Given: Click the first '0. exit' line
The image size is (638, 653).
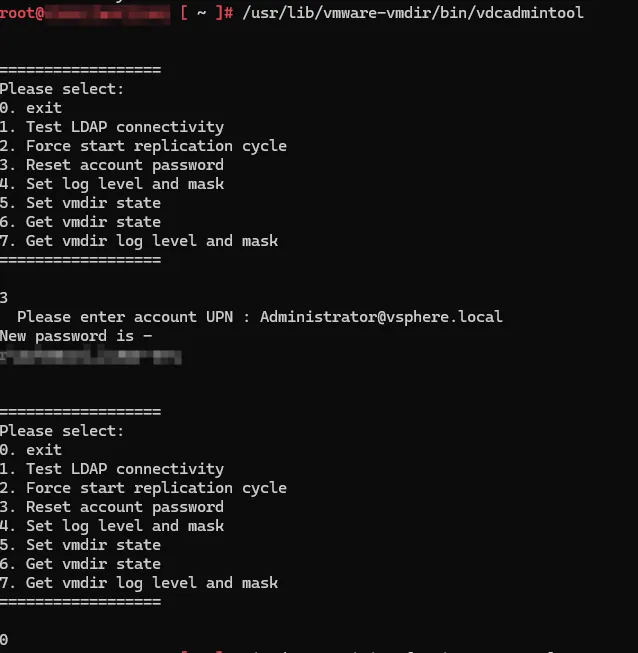Looking at the screenshot, I should pos(31,108).
